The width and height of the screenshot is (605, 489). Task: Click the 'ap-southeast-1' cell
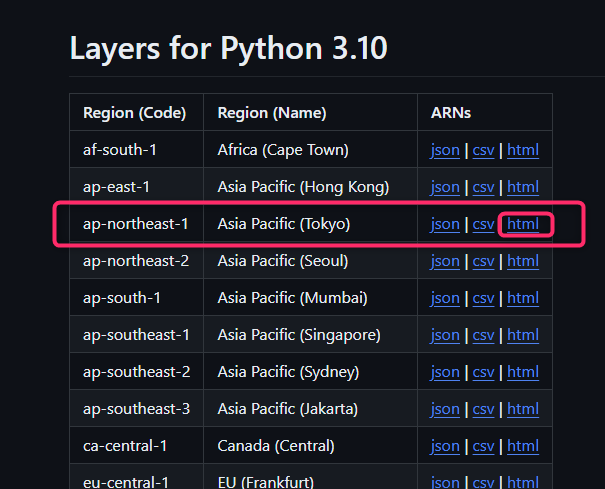point(136,335)
